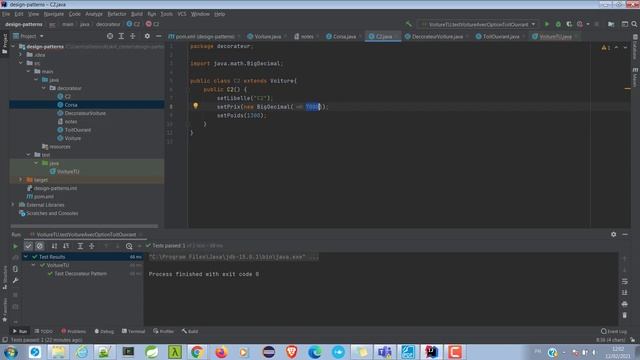Open Microsoft Teams from taskbar
This screenshot has height=360, width=640.
point(384,352)
